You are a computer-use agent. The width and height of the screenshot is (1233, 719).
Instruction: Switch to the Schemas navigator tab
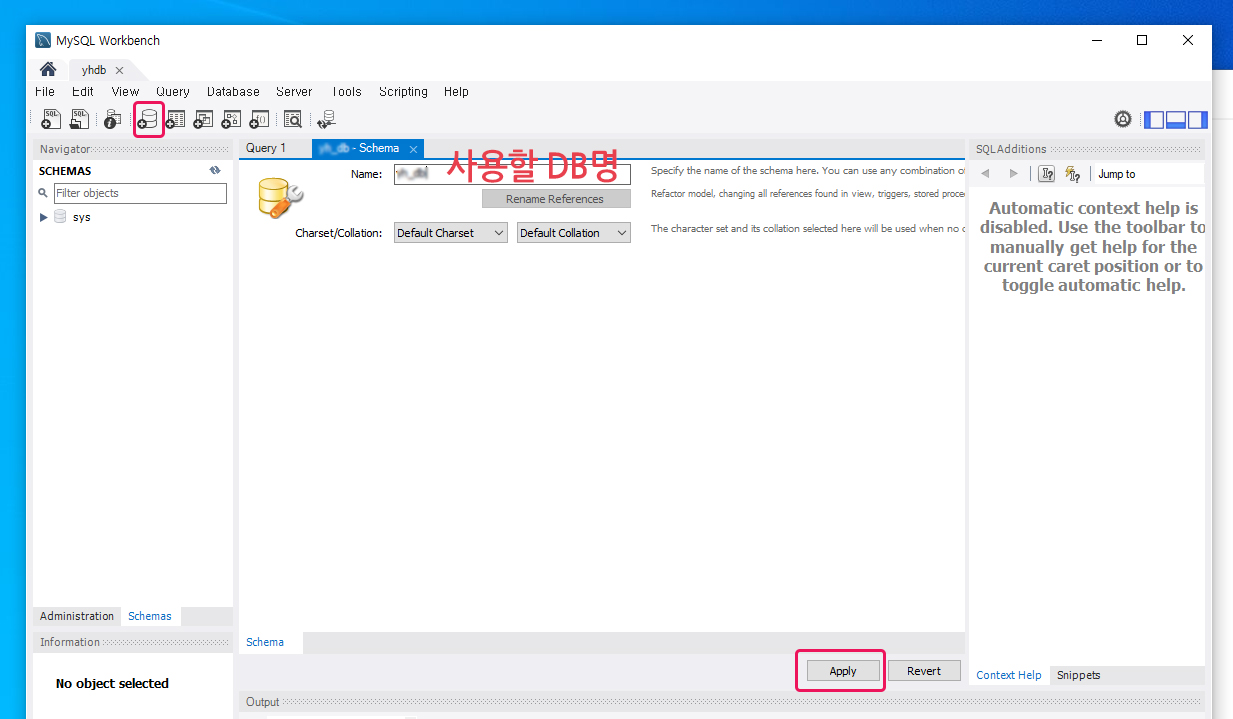(150, 616)
